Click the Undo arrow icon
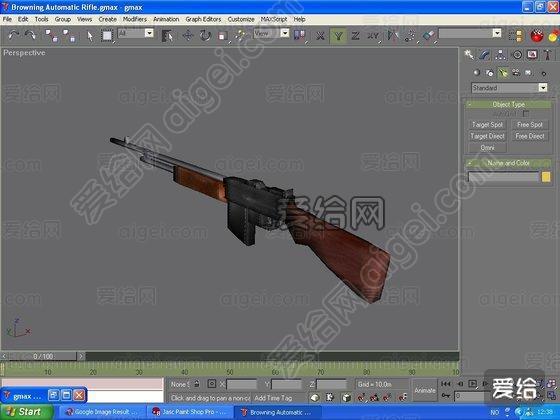The image size is (560, 420). (14, 35)
